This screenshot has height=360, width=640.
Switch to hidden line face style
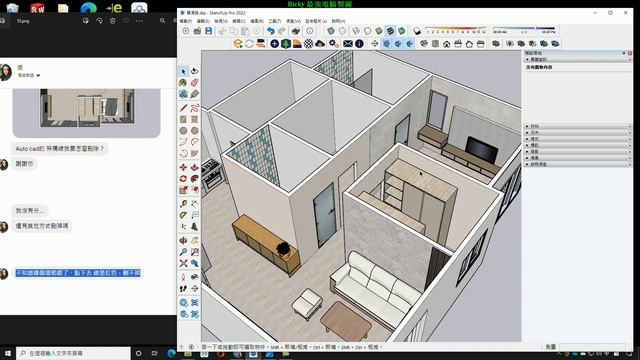pyautogui.click(x=368, y=31)
